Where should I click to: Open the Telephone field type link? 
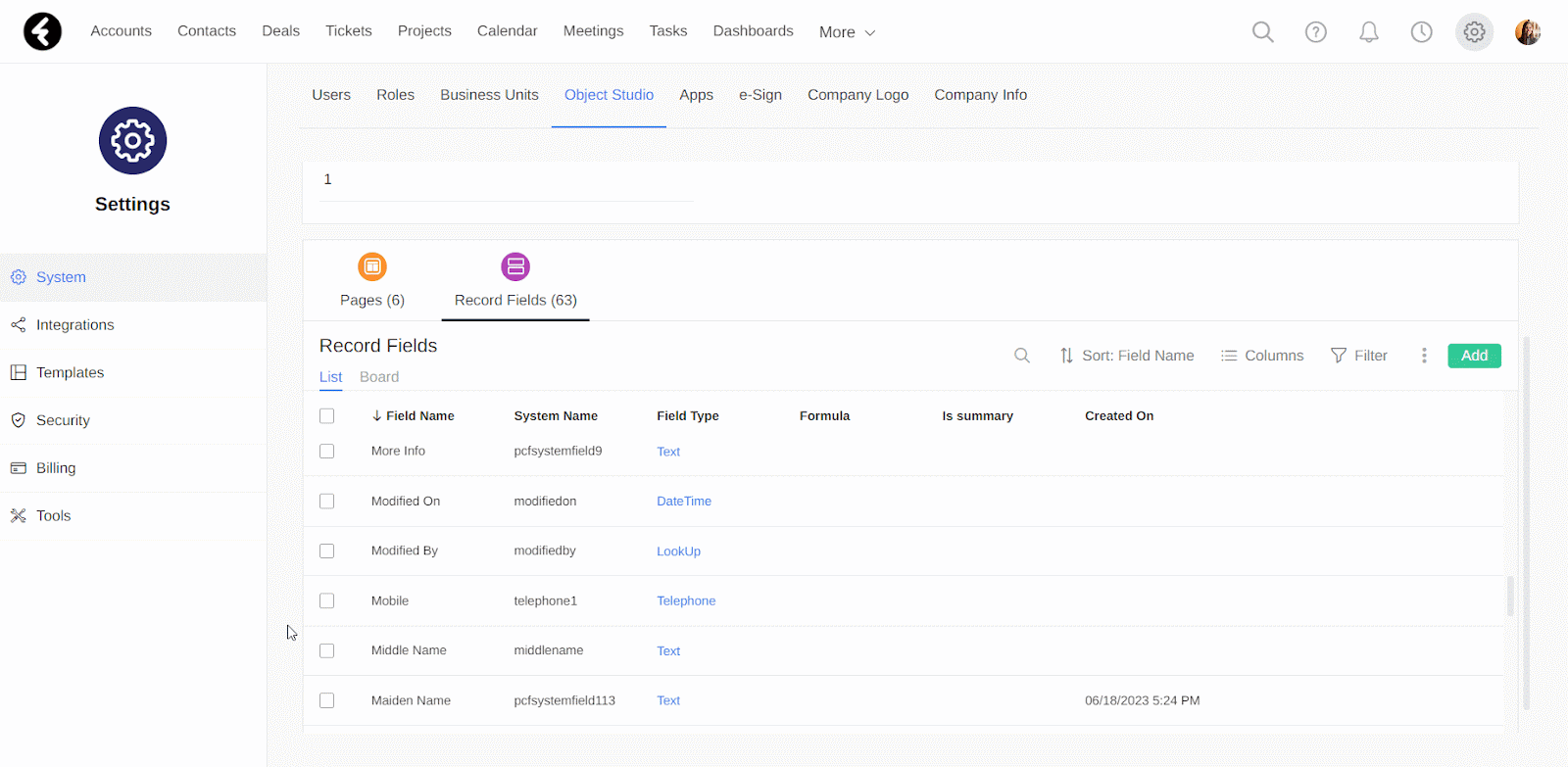coord(686,601)
